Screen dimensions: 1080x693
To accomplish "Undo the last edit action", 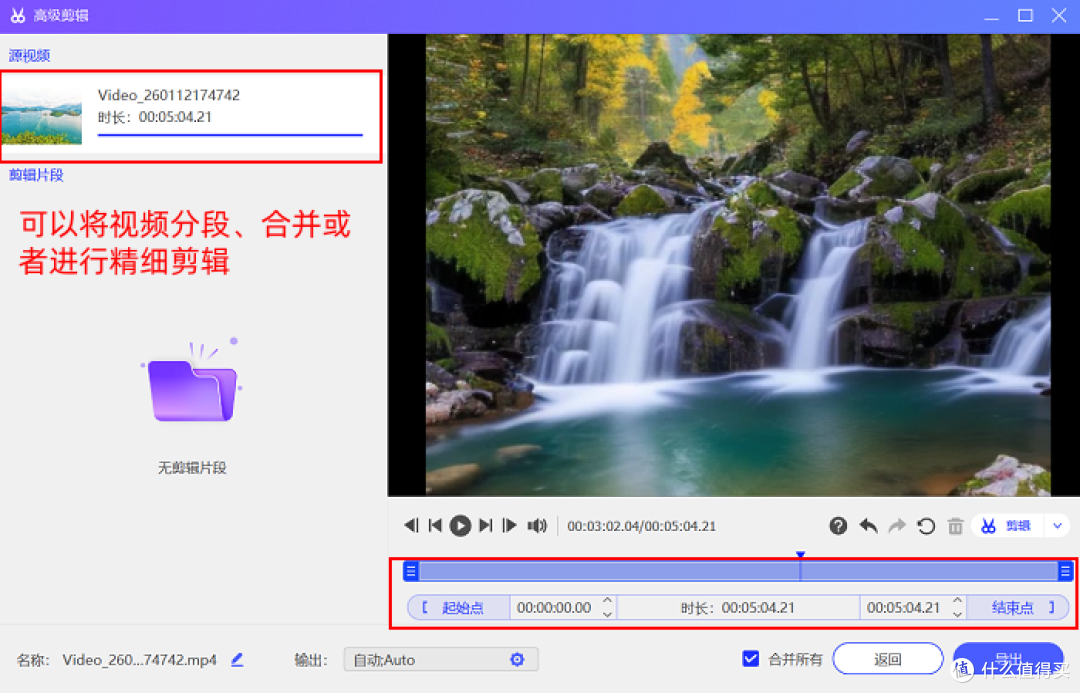I will coord(869,526).
